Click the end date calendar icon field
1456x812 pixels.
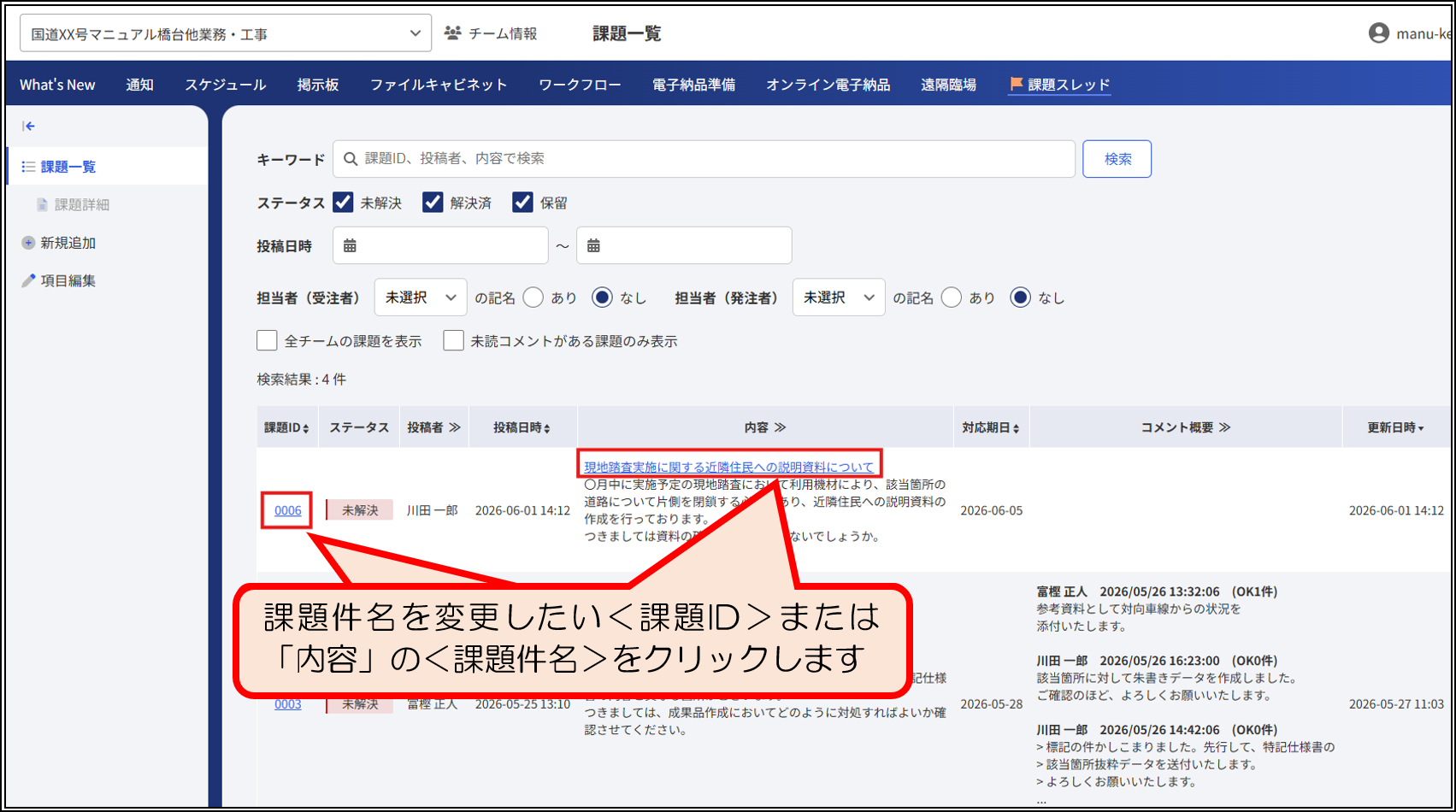point(684,246)
